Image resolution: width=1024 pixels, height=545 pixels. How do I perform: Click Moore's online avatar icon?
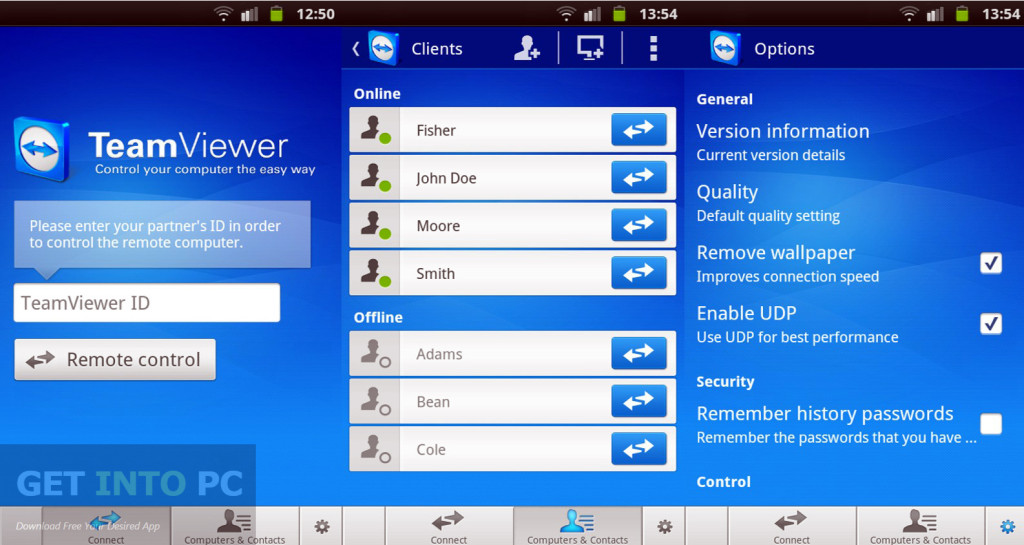pyautogui.click(x=374, y=225)
